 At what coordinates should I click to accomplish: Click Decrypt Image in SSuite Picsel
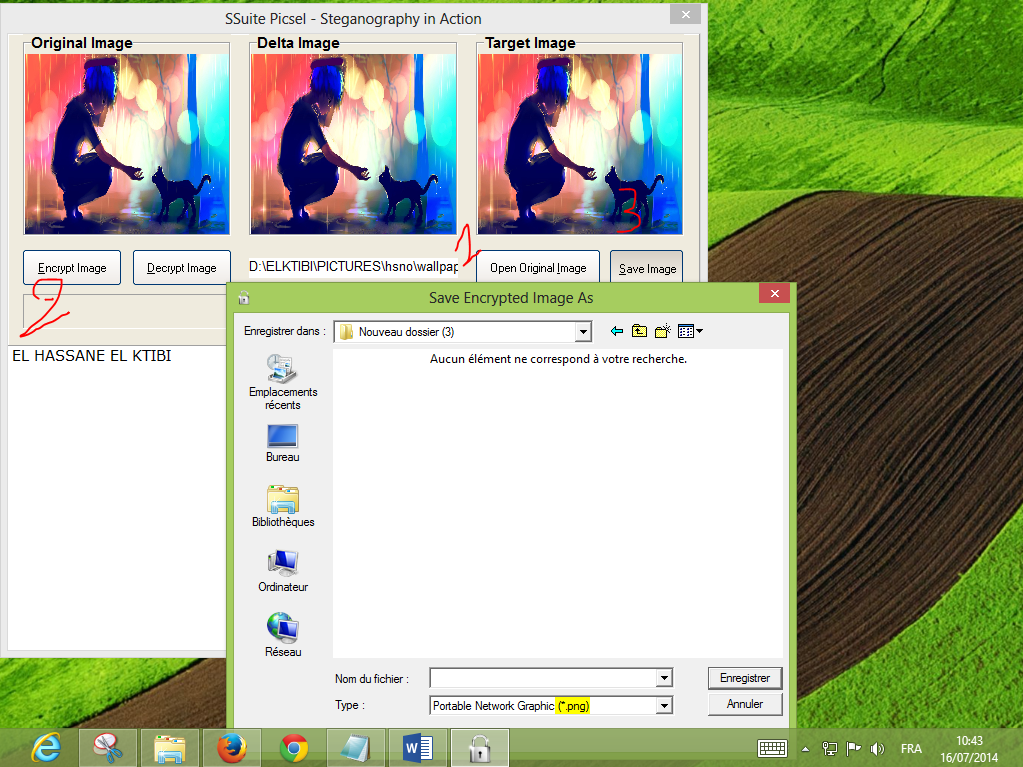coord(181,267)
